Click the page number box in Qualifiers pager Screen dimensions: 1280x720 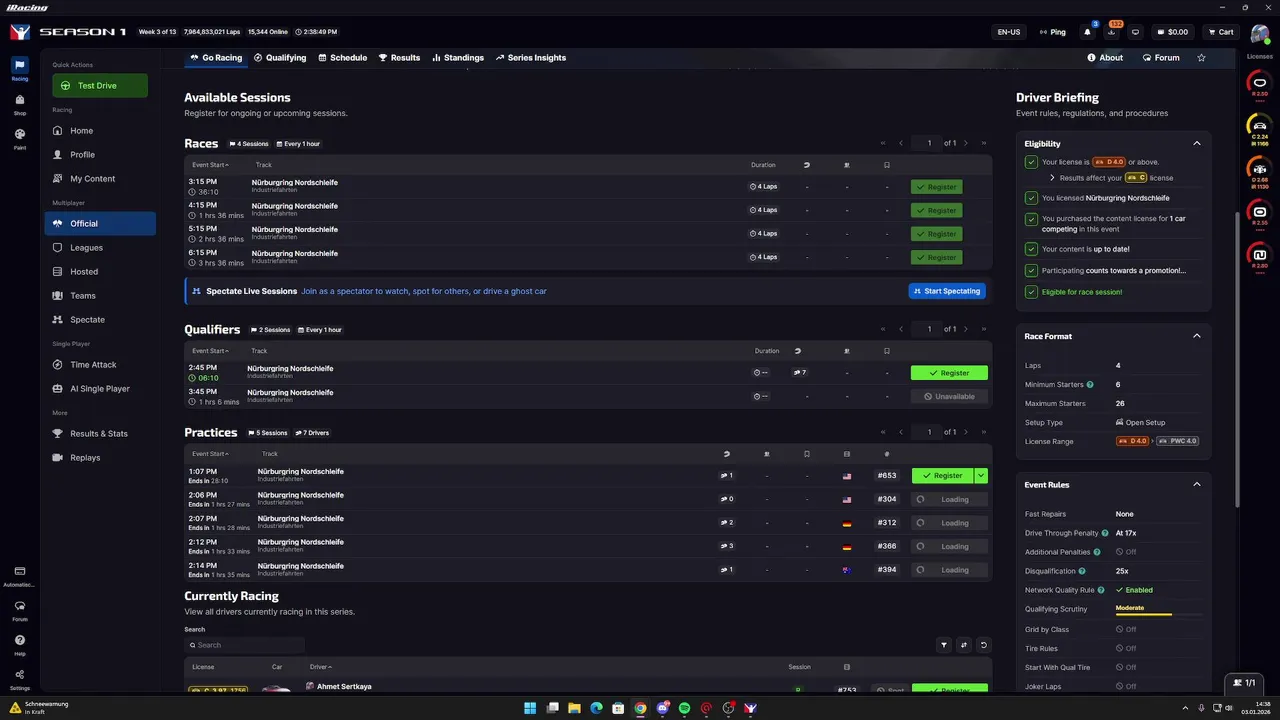coord(929,329)
